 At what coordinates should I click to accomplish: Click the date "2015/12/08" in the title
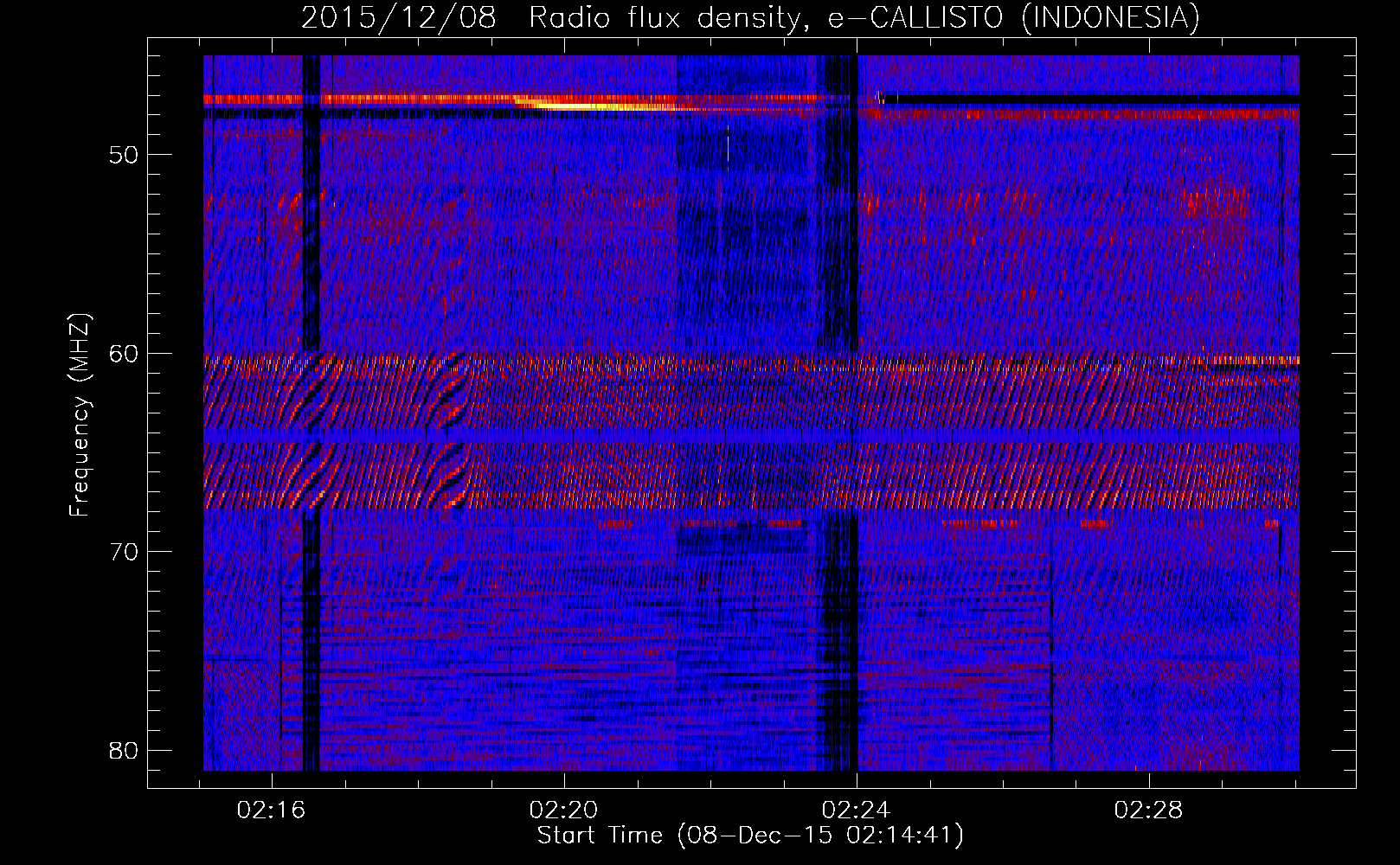399,17
